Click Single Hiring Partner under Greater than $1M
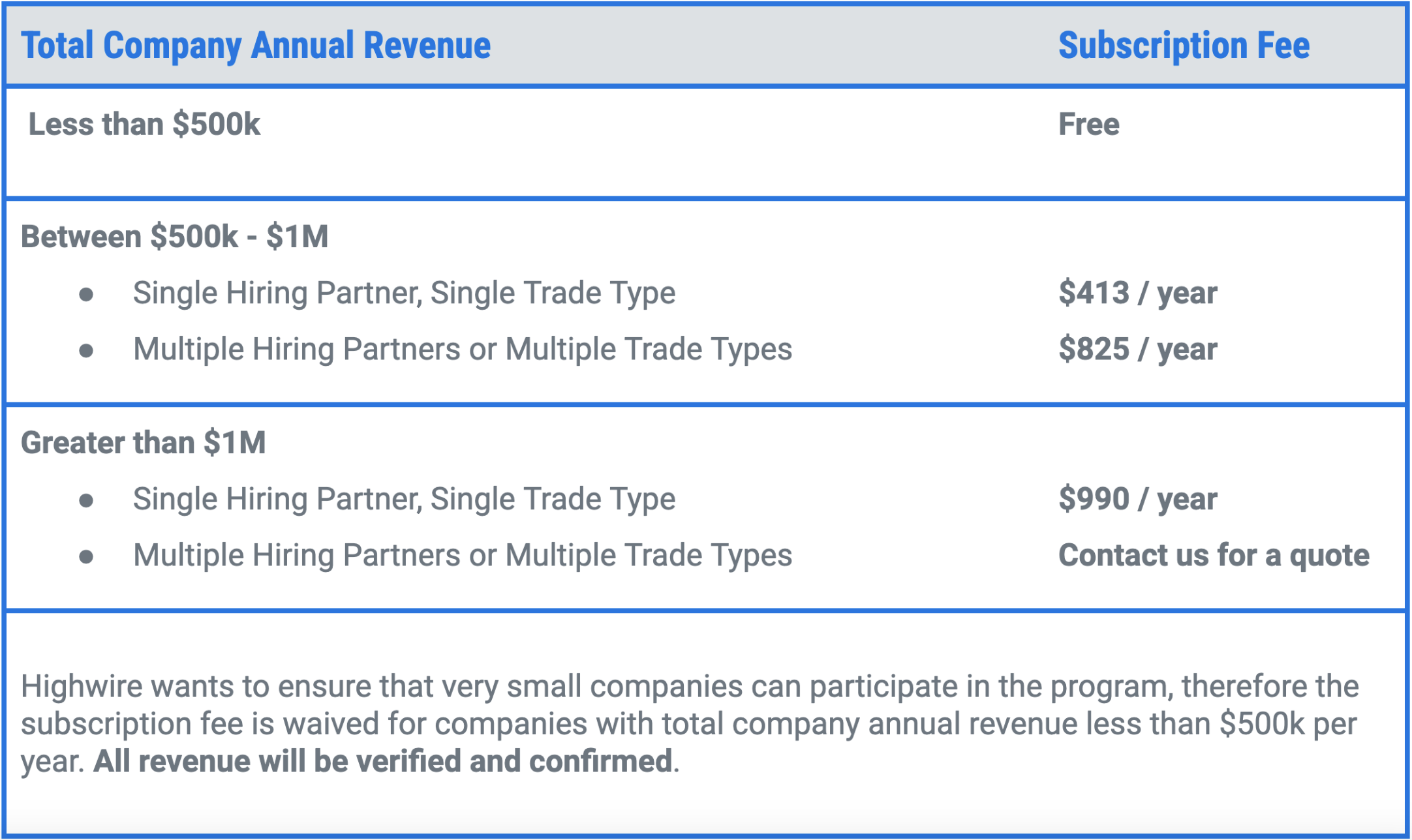The height and width of the screenshot is (840, 1412). (404, 499)
